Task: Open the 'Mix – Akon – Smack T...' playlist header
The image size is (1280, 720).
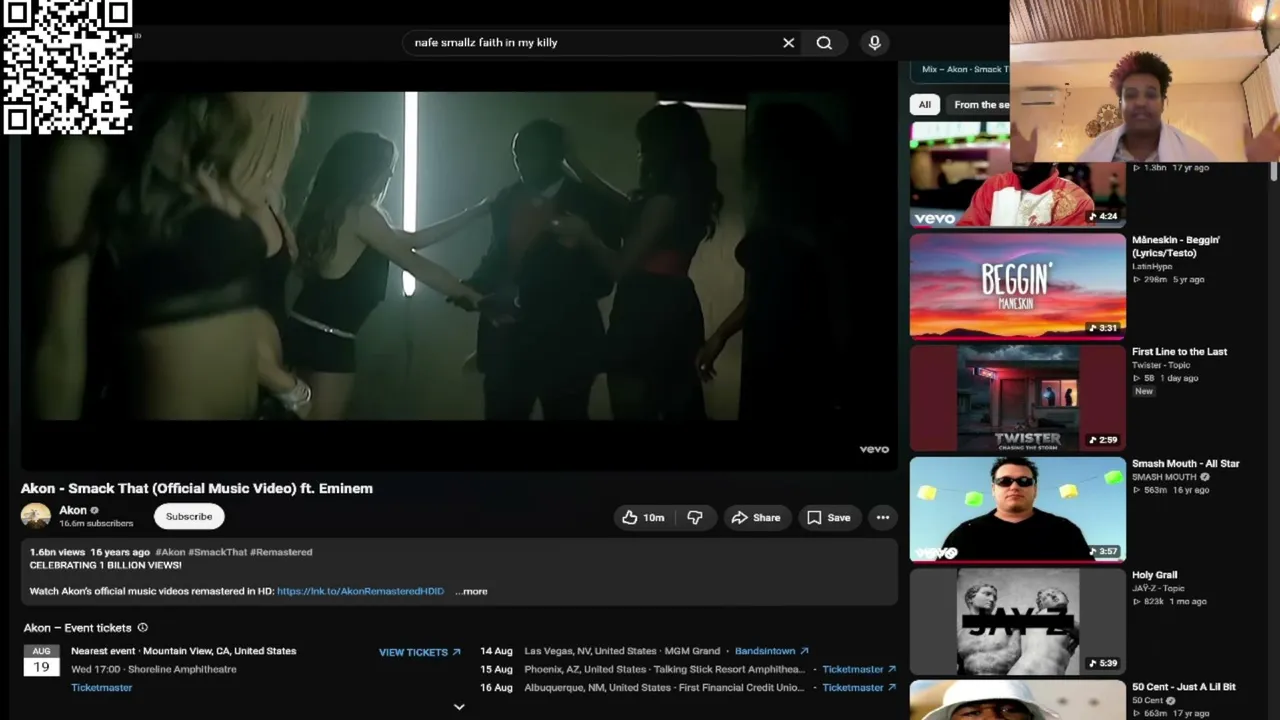Action: point(965,69)
